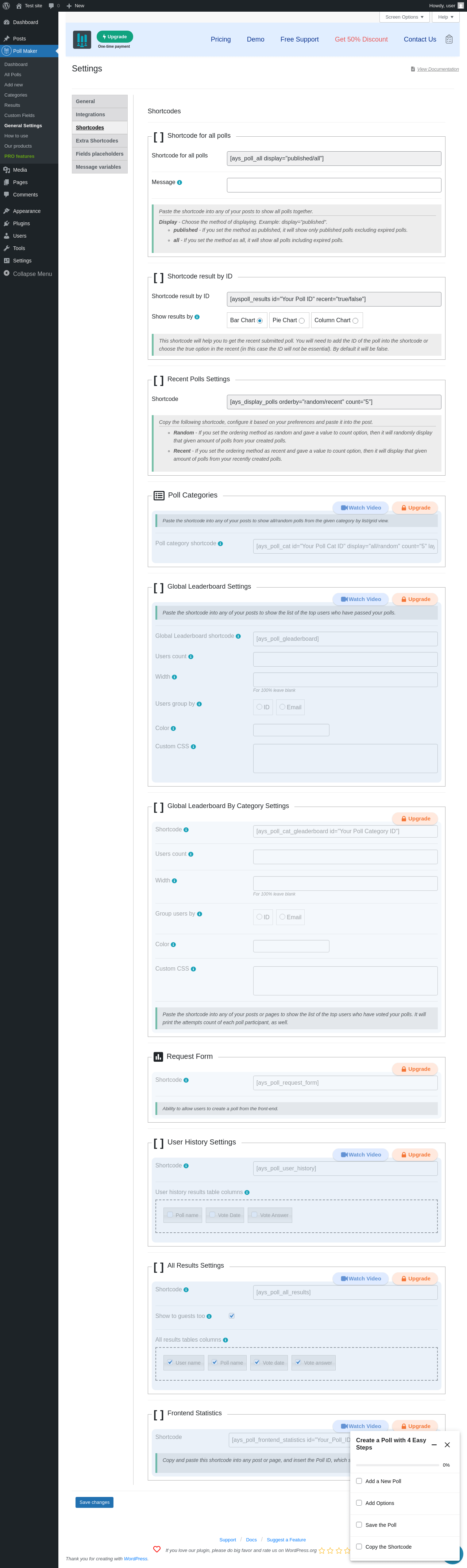
Task: Check the Add a New Poll step
Action: tap(359, 1481)
